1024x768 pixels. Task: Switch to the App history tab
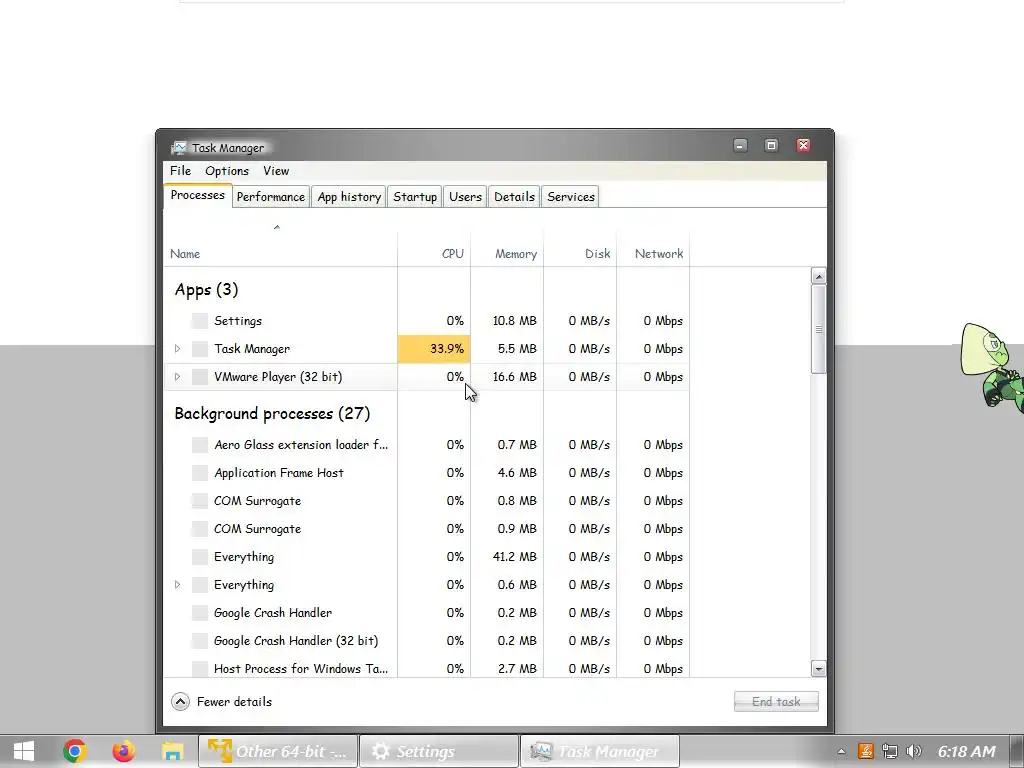(x=349, y=197)
